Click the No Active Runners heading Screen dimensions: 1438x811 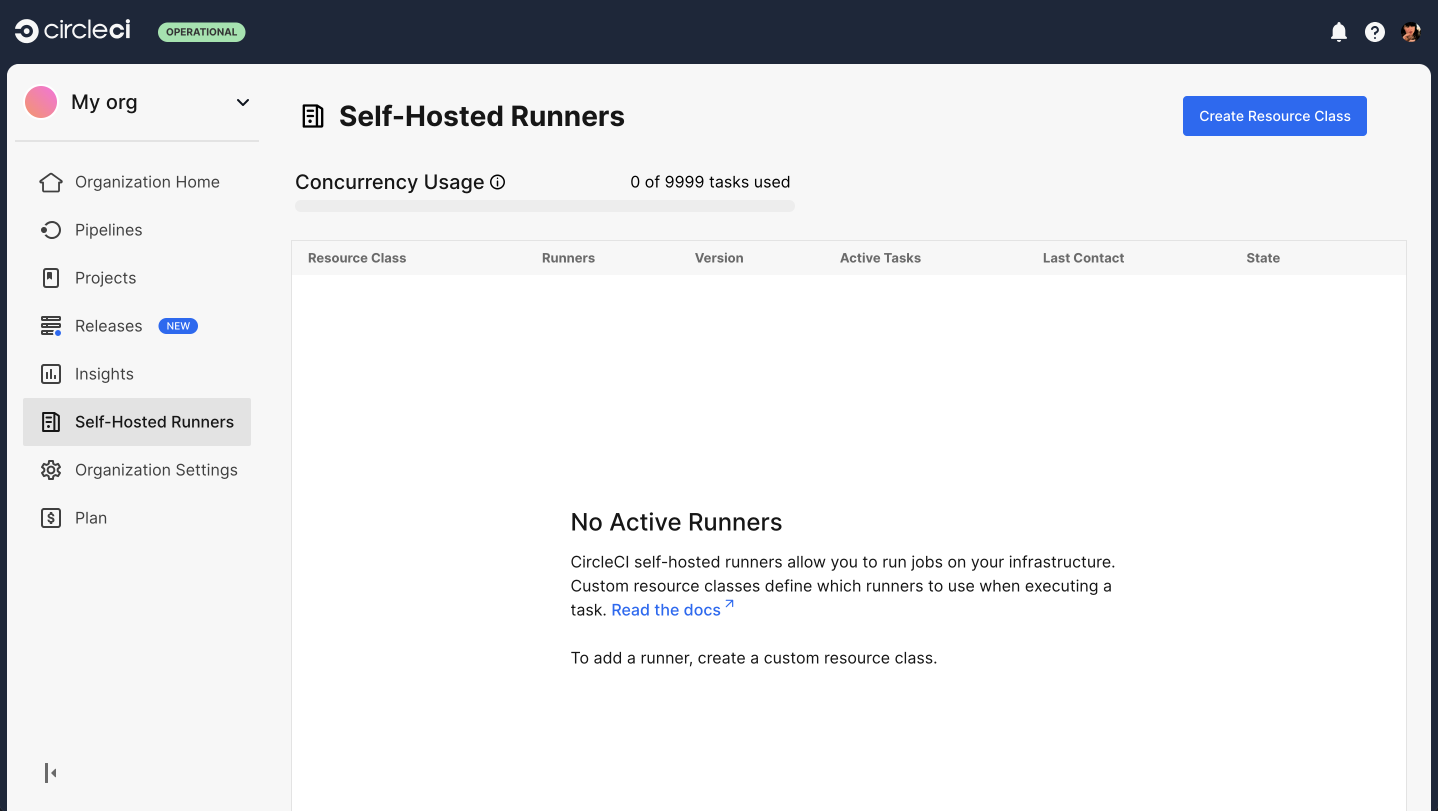(676, 522)
